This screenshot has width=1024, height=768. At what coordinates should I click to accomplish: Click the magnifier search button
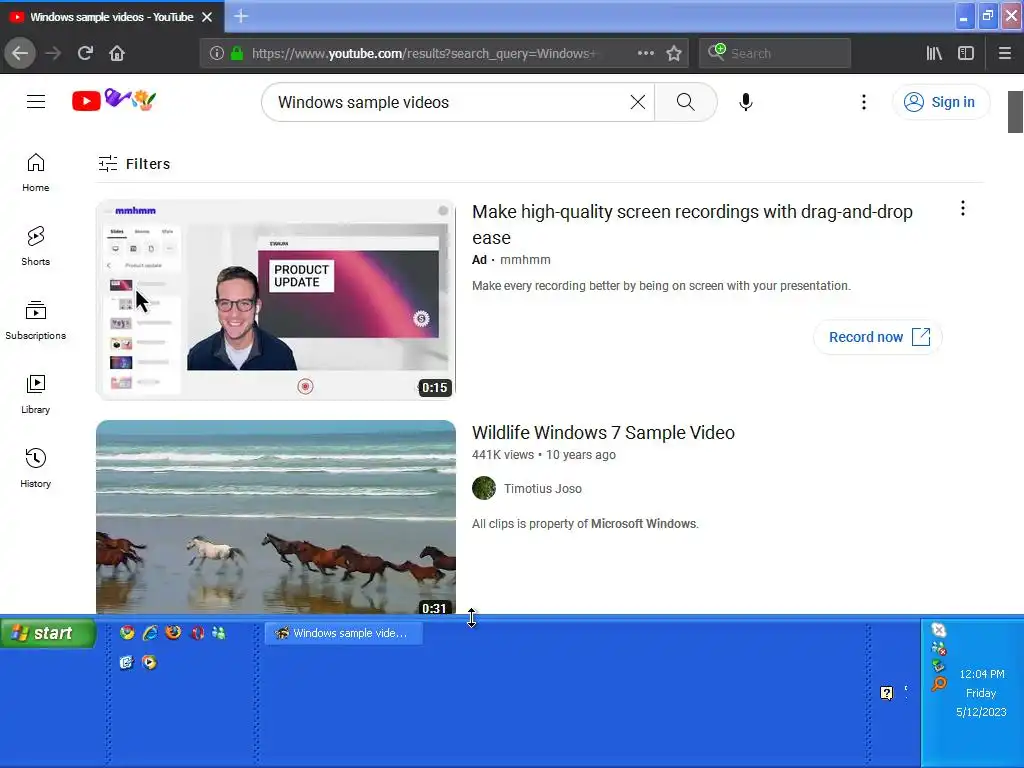pos(685,102)
